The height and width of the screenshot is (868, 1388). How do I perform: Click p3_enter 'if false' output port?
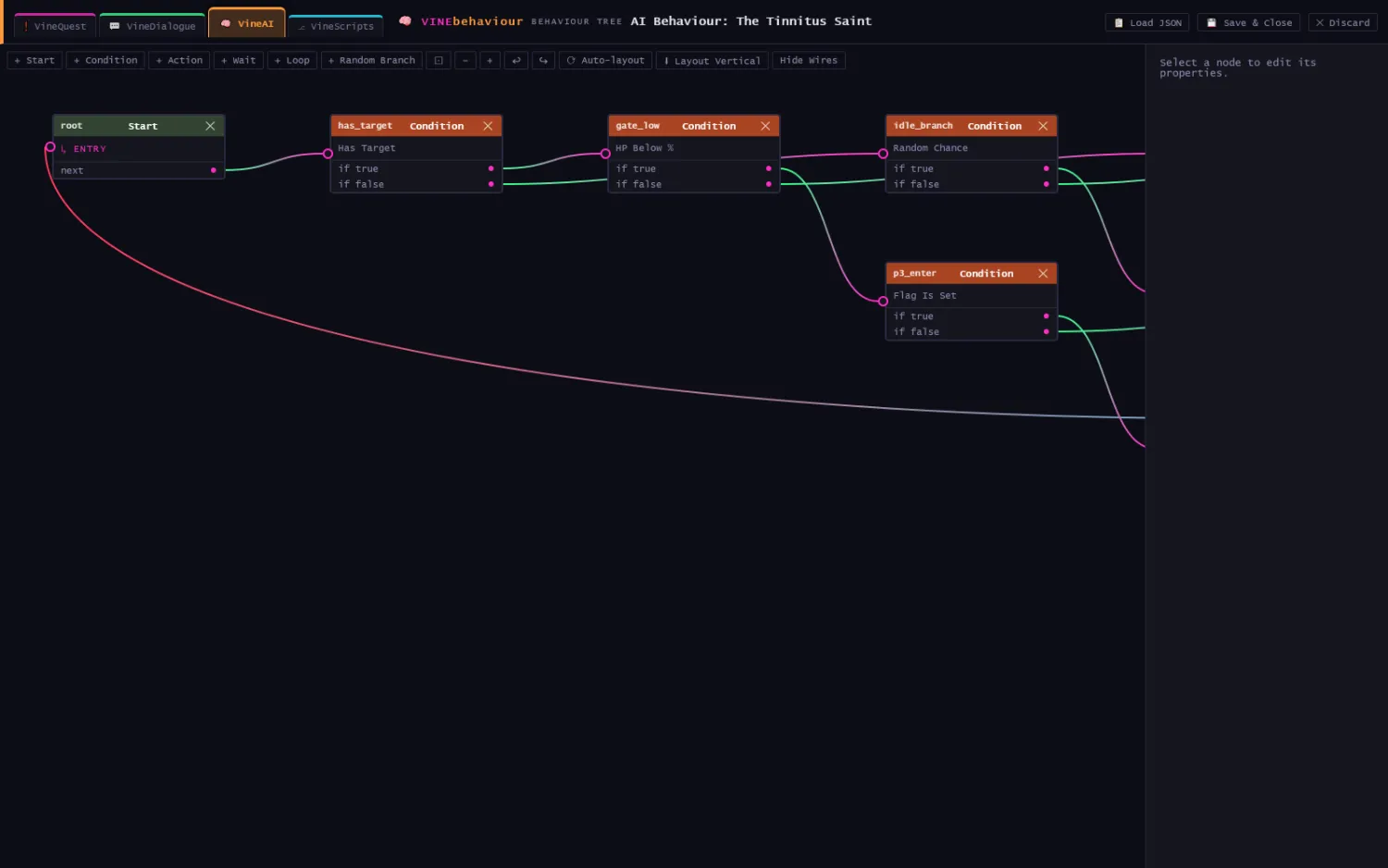[1047, 331]
